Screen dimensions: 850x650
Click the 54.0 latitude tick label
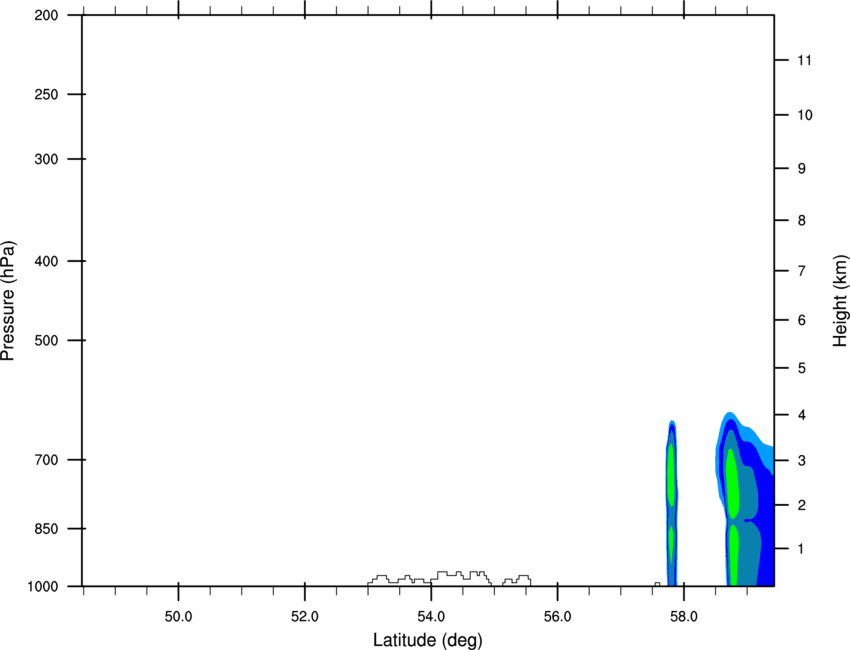431,617
